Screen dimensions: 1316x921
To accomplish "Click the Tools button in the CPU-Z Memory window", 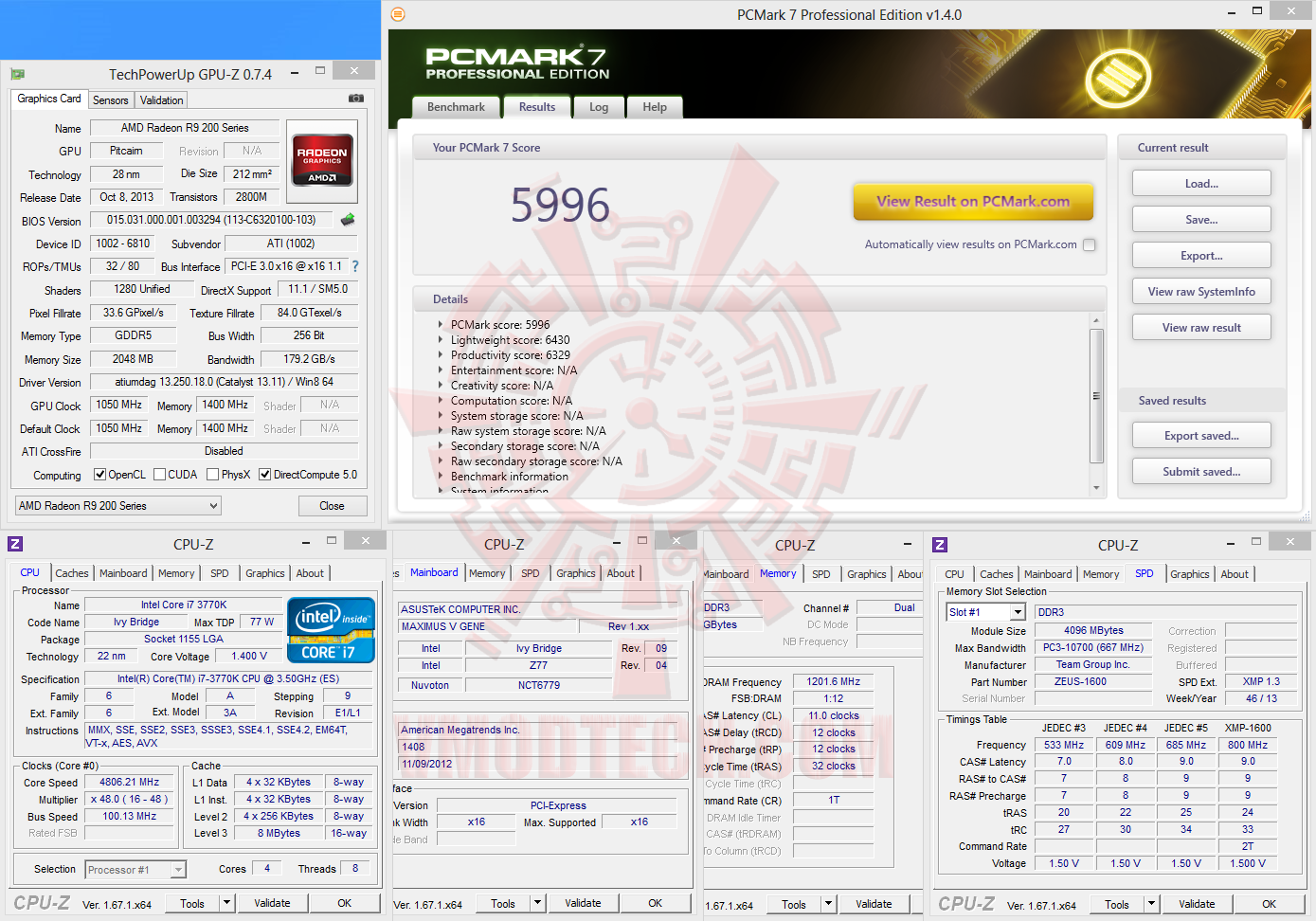I will 794,905.
